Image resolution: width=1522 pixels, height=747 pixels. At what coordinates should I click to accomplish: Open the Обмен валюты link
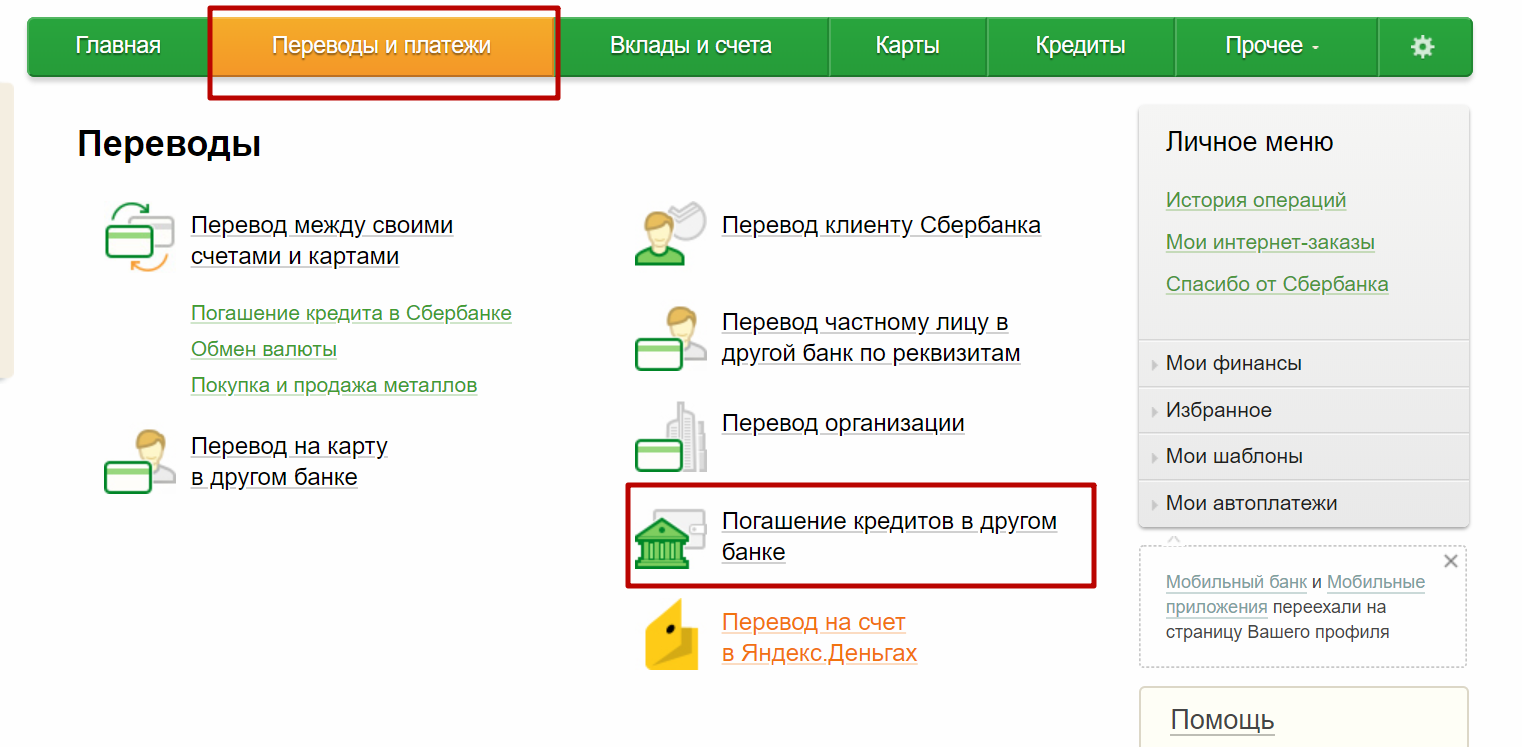(264, 349)
